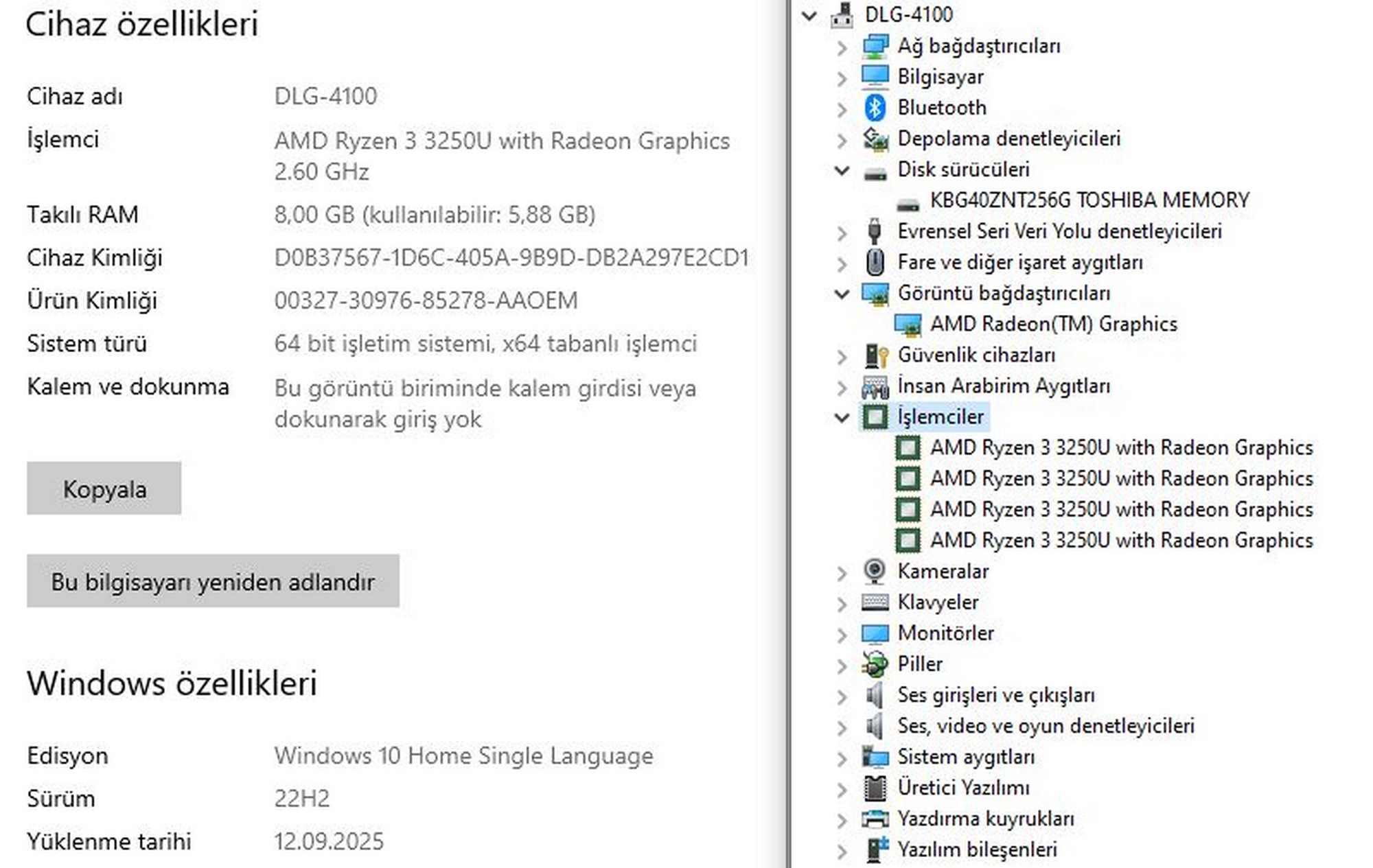Viewport: 1373px width, 868px height.
Task: Collapse the Disk sürücüleri node
Action: [x=842, y=169]
